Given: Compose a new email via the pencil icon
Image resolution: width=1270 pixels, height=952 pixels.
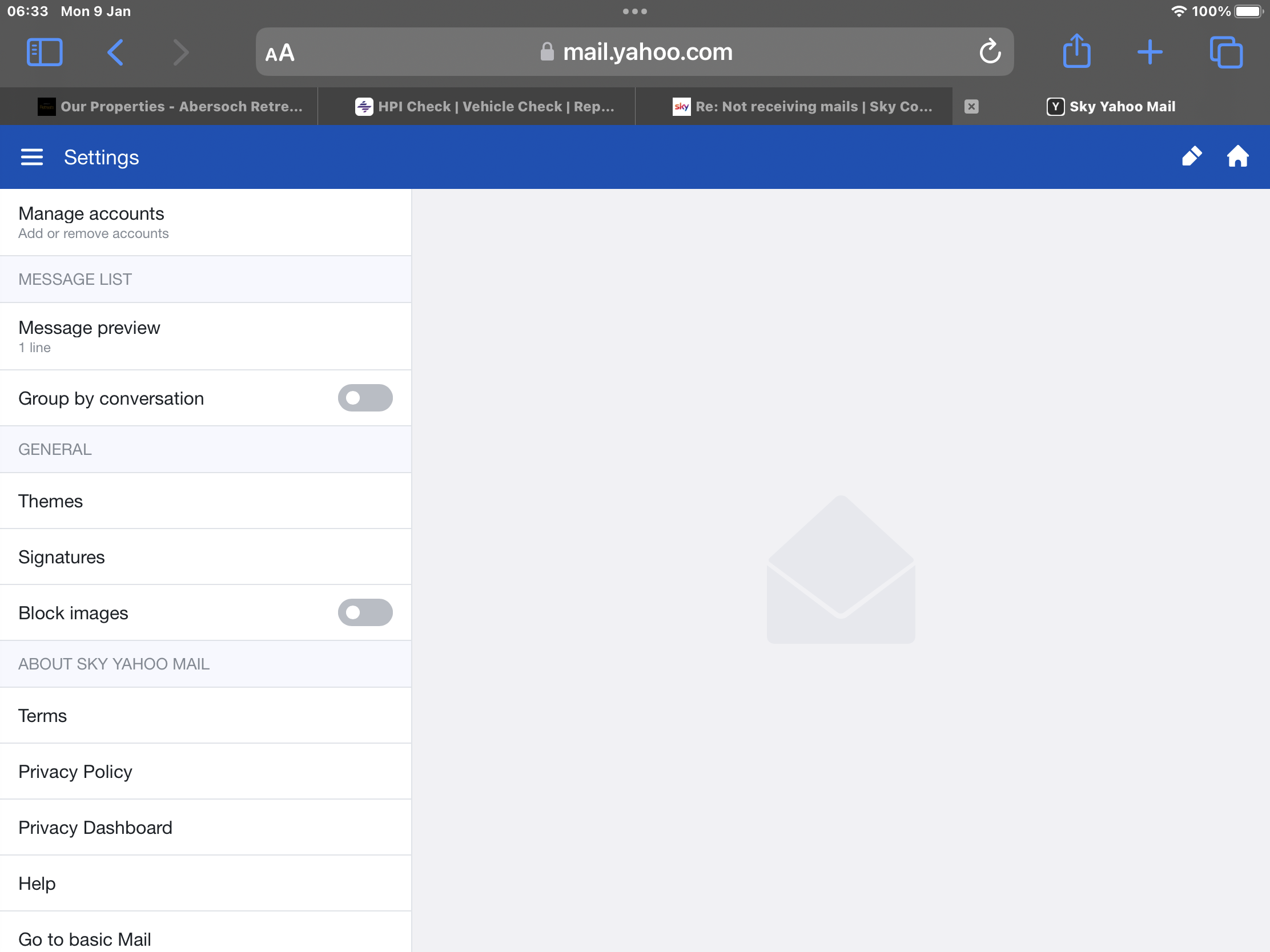Looking at the screenshot, I should pyautogui.click(x=1192, y=155).
